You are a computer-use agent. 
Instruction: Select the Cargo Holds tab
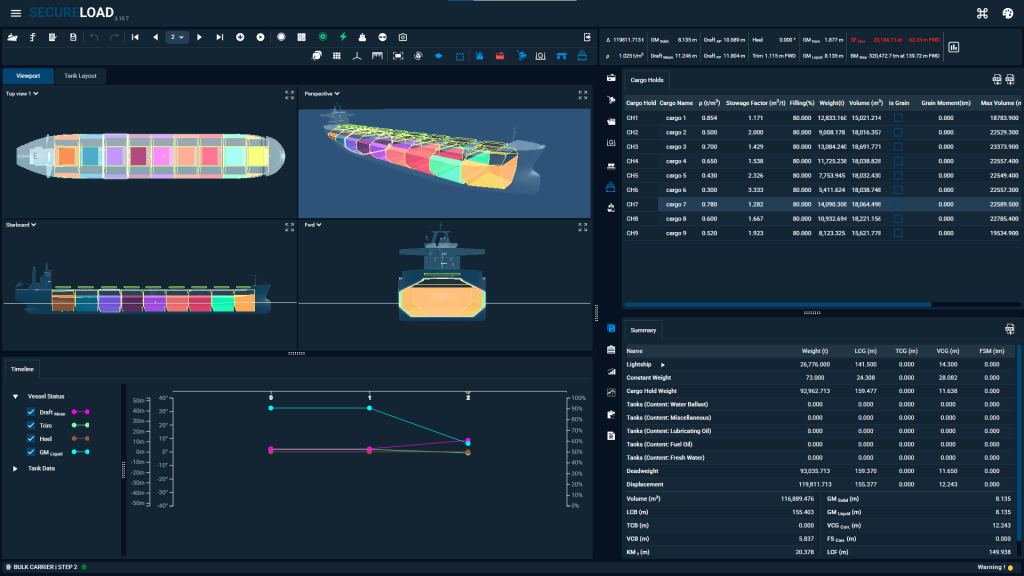pos(646,80)
